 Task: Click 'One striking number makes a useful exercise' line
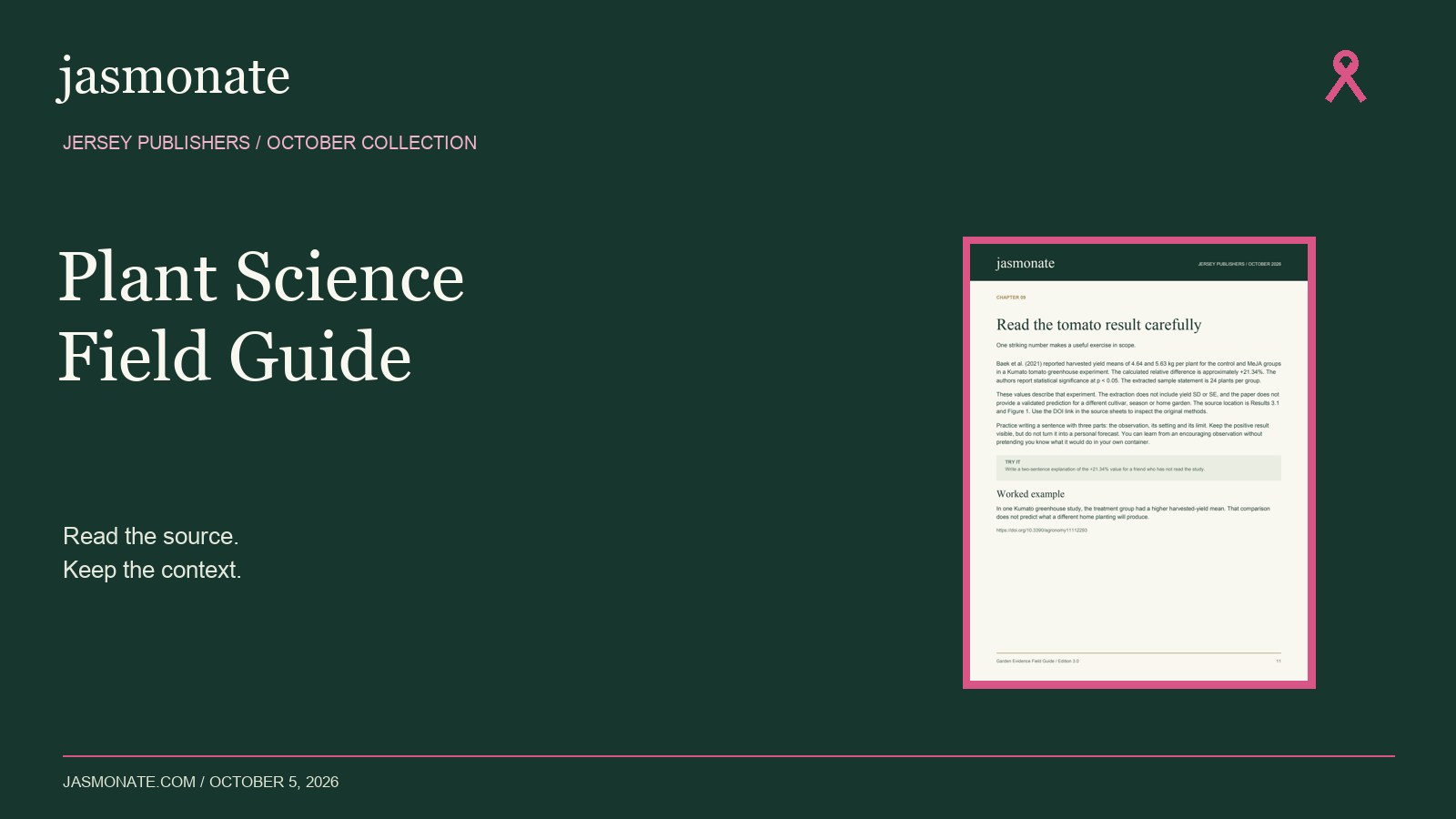coord(1066,346)
